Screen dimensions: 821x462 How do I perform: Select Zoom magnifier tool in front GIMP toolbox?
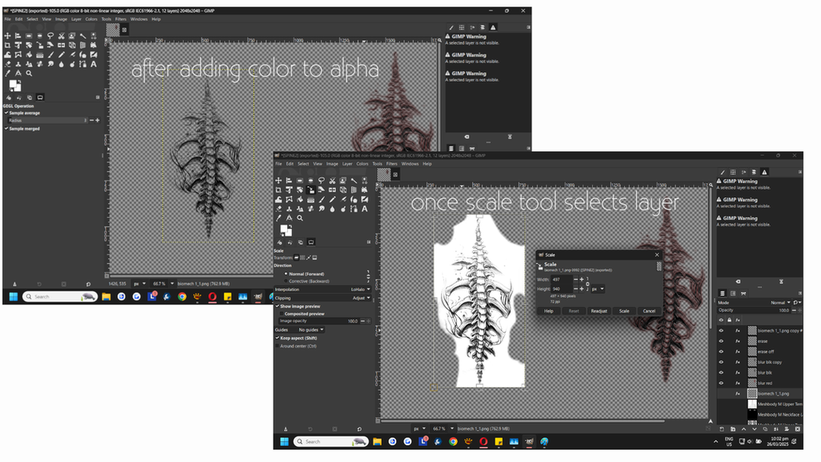[x=300, y=218]
